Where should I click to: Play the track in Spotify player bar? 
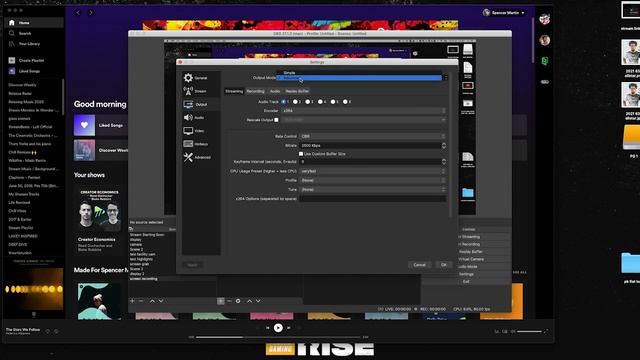tap(278, 327)
